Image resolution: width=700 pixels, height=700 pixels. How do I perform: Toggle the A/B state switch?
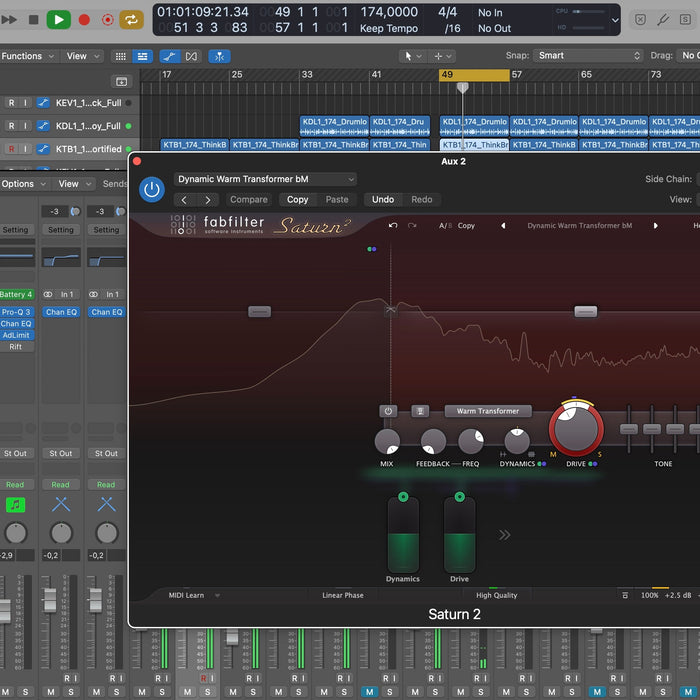[x=444, y=226]
